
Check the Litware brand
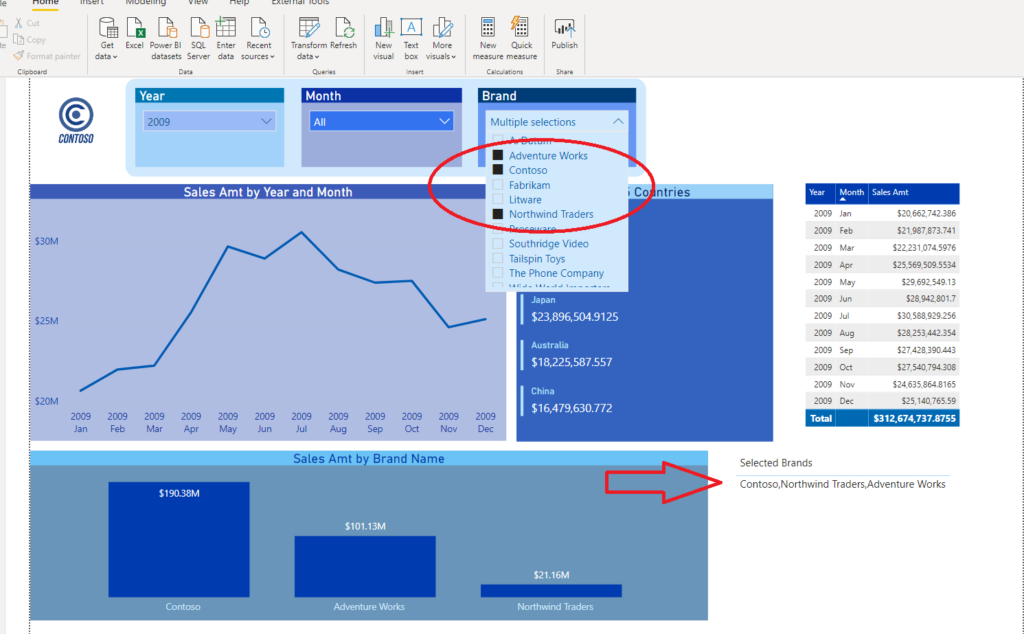pyautogui.click(x=498, y=199)
